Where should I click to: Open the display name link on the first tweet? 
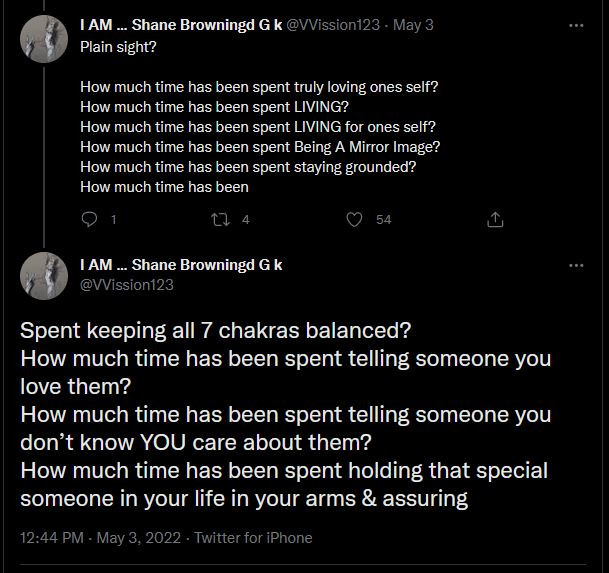[181, 25]
